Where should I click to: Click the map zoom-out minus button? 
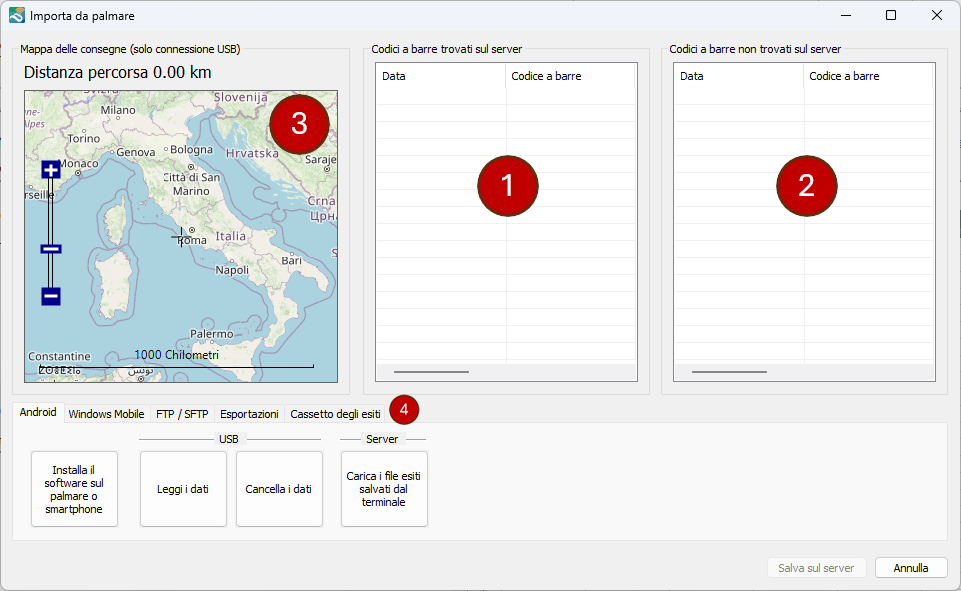coord(51,296)
